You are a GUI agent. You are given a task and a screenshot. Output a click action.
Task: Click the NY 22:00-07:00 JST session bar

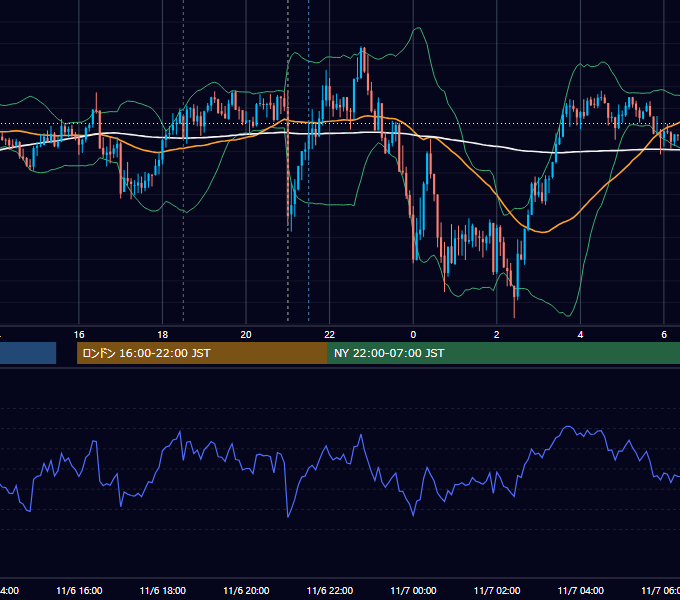click(x=503, y=353)
